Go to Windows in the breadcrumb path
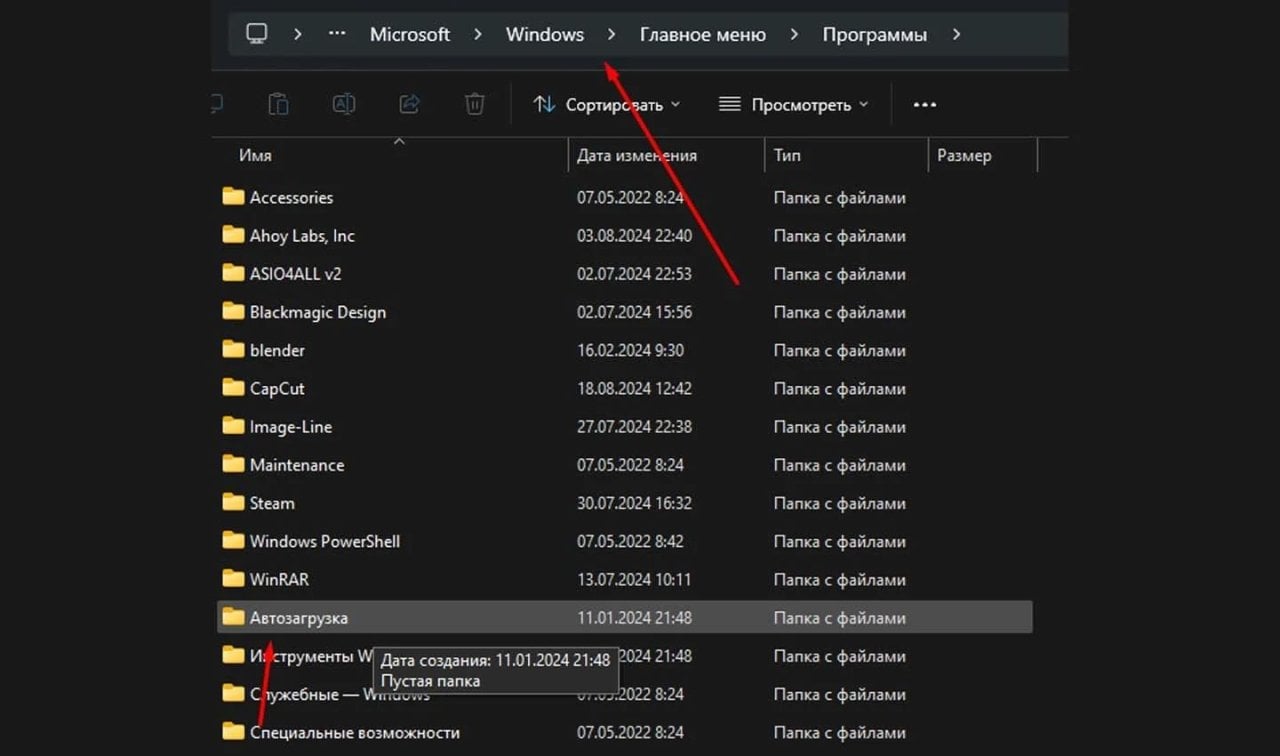 pos(544,34)
